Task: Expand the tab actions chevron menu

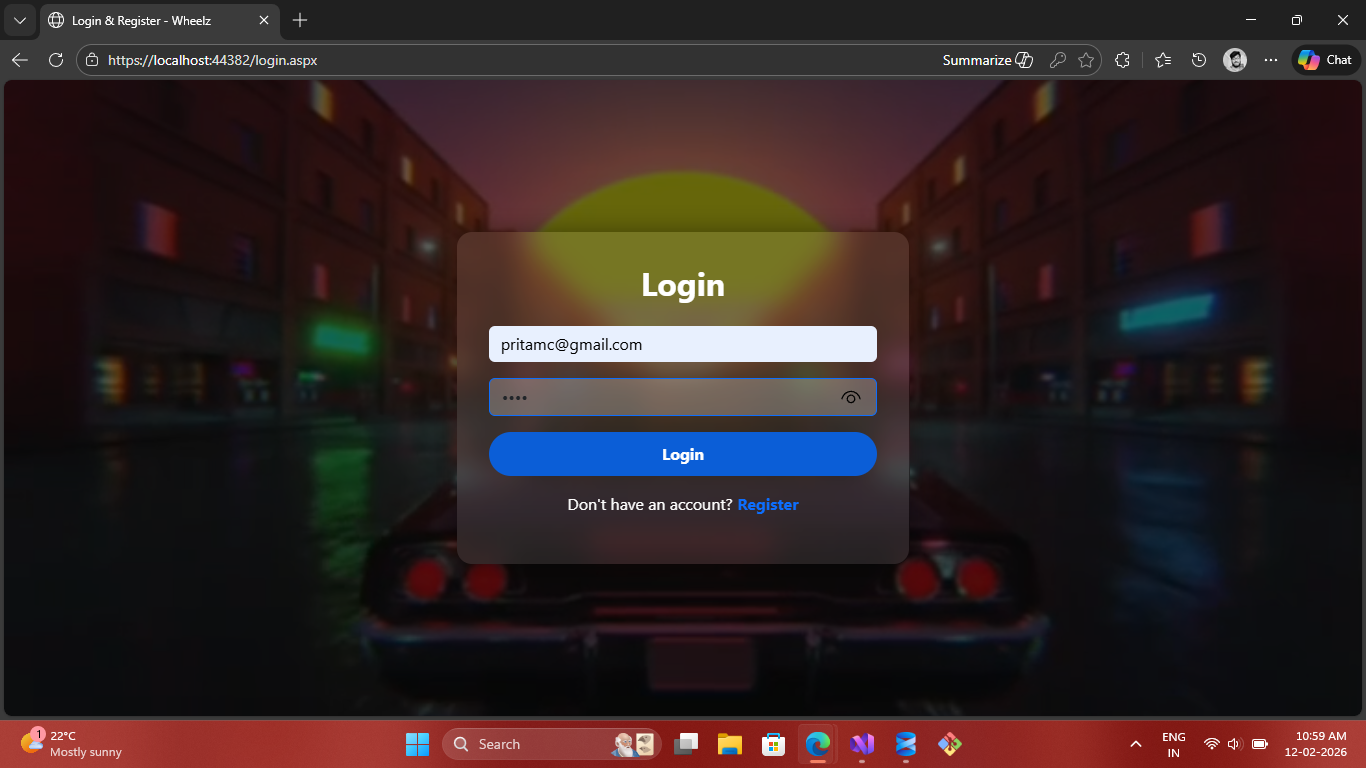Action: 19,20
